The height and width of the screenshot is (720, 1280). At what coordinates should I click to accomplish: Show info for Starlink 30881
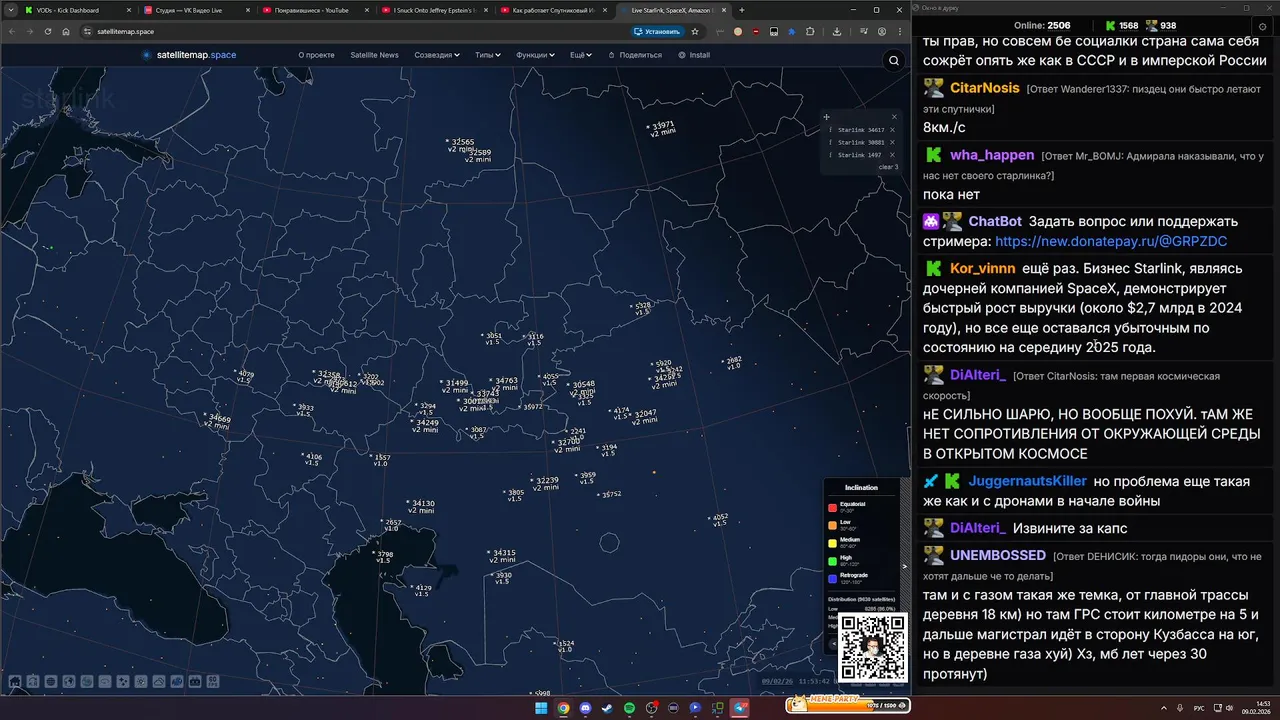830,142
